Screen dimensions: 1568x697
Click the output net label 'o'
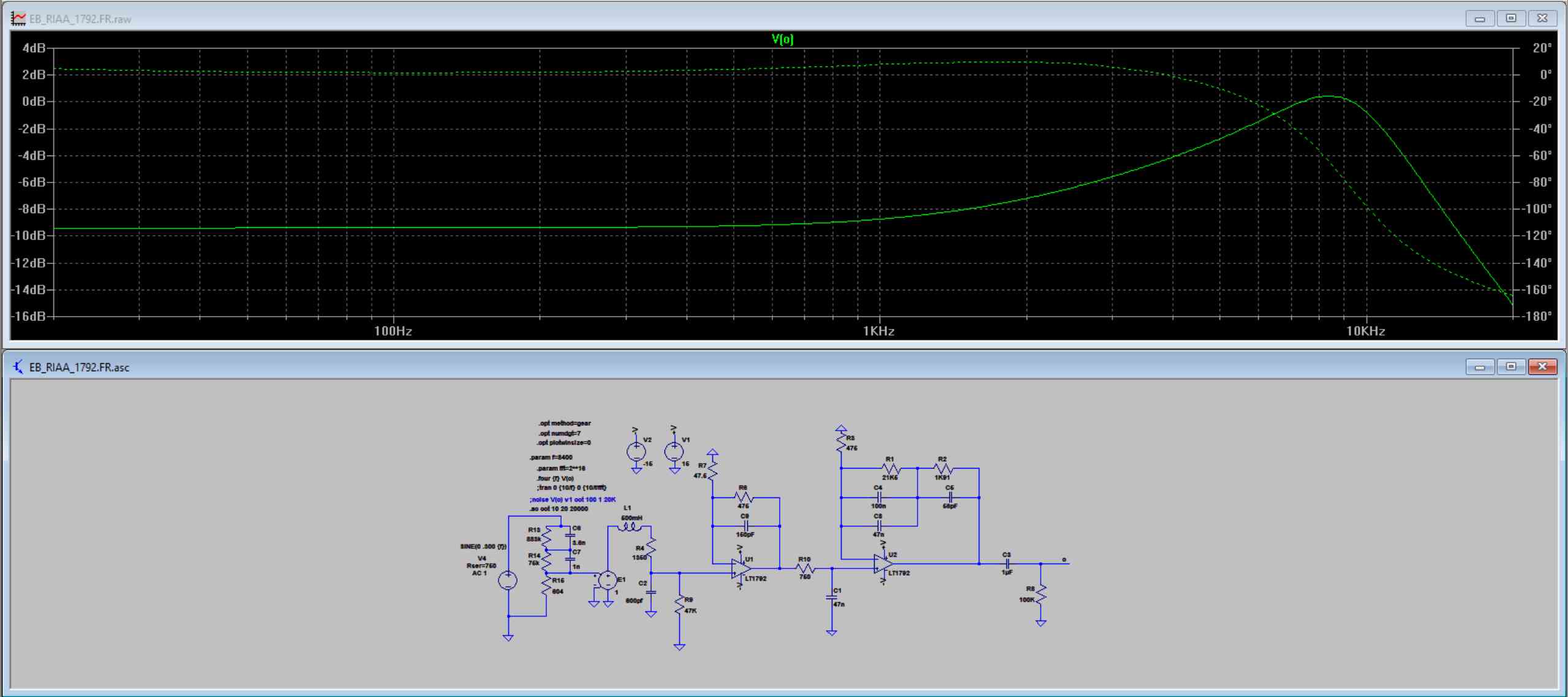point(1064,560)
